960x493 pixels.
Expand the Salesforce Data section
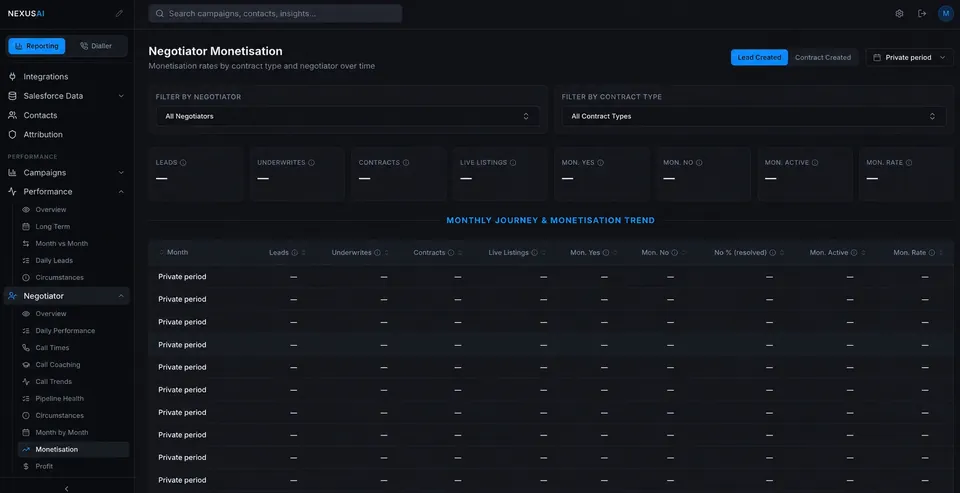click(x=121, y=96)
